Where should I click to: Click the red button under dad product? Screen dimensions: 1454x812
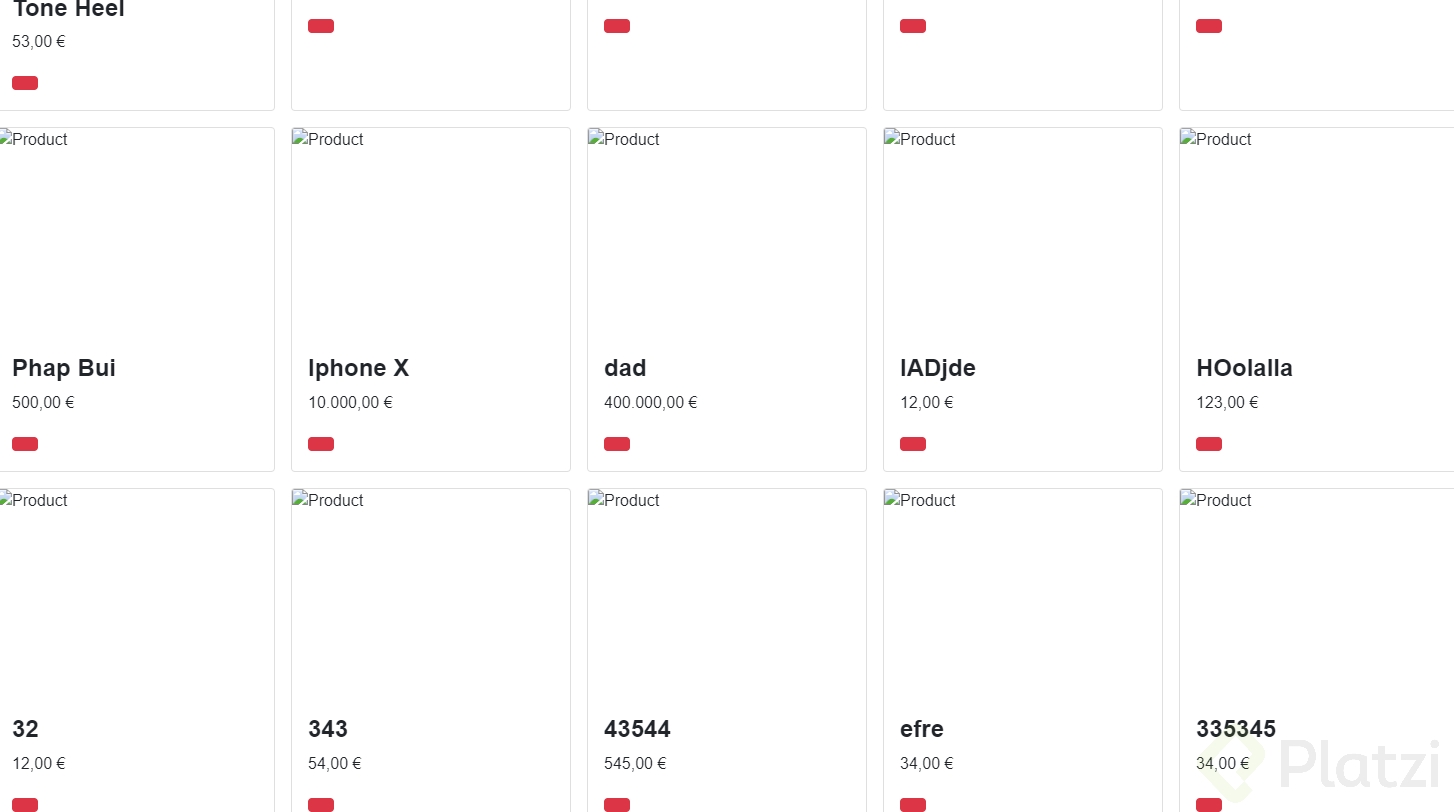pyautogui.click(x=617, y=444)
